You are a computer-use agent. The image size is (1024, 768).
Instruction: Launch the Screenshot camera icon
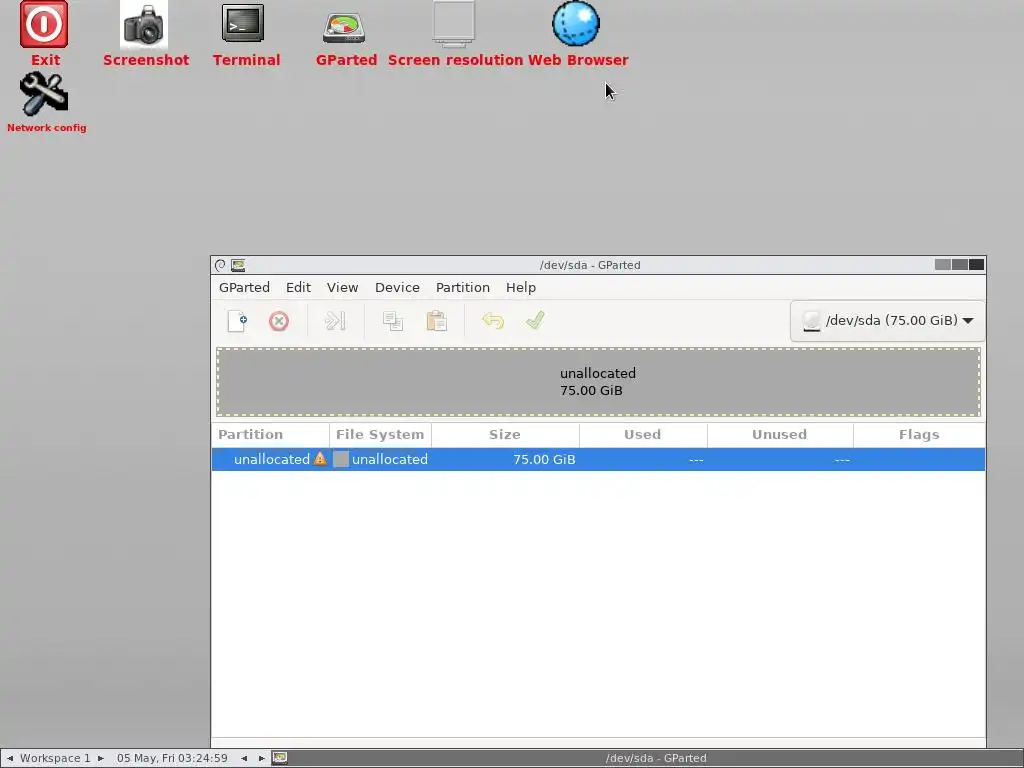[144, 25]
